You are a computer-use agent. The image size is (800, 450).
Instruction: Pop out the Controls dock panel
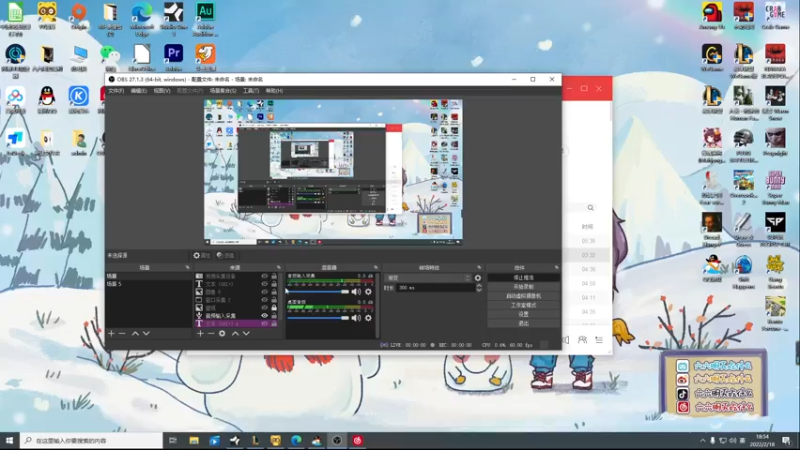[x=557, y=267]
